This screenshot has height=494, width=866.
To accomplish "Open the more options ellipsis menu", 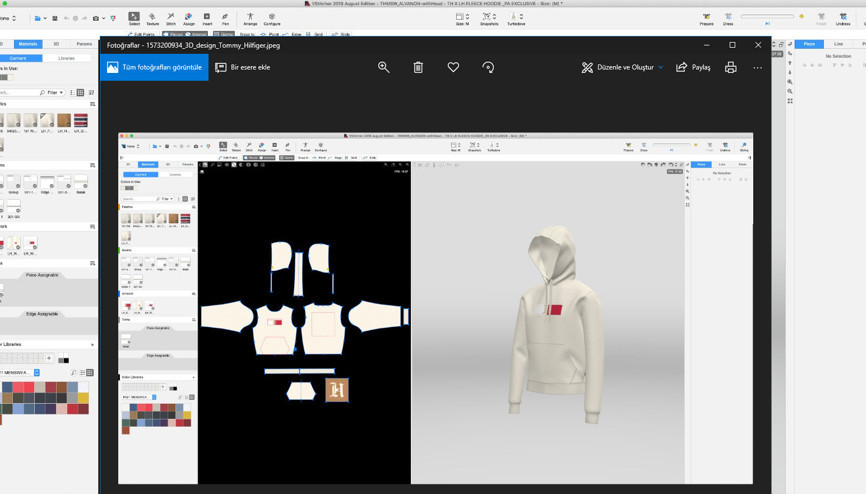I will coord(757,67).
